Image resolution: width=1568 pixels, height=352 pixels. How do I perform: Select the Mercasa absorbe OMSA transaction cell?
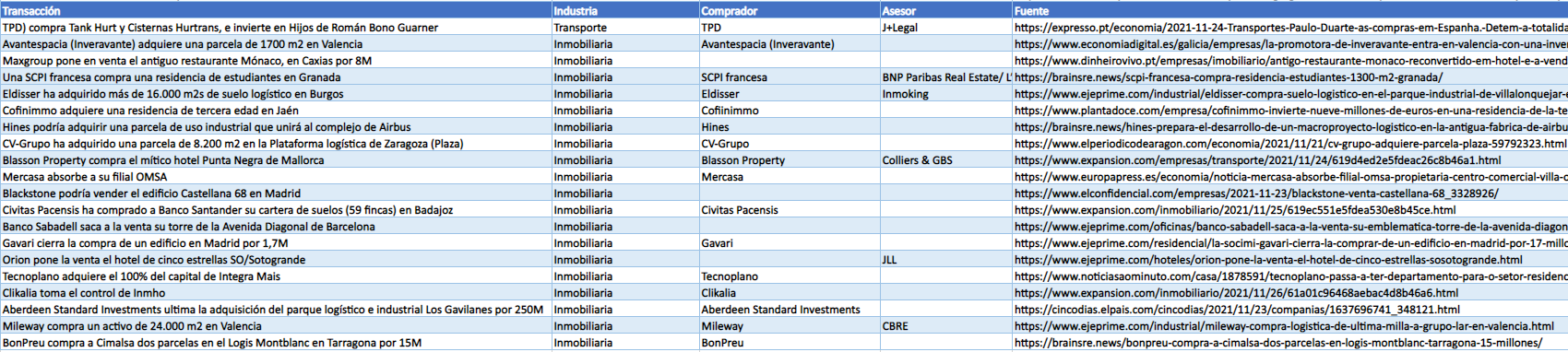(x=276, y=177)
